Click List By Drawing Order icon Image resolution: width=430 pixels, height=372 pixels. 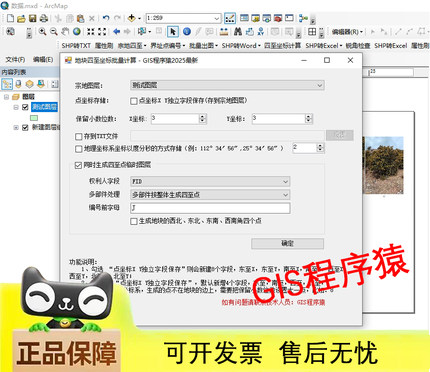point(7,84)
